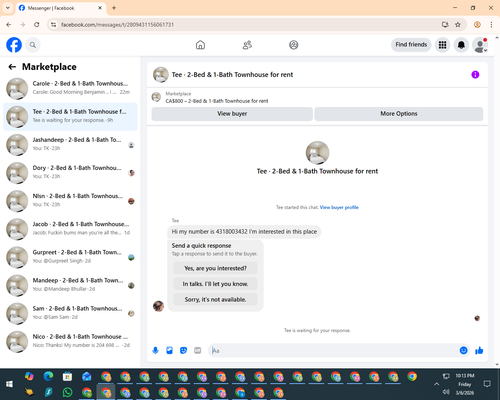Open Dory townhouse conversation
This screenshot has height=400, width=500.
[70, 173]
